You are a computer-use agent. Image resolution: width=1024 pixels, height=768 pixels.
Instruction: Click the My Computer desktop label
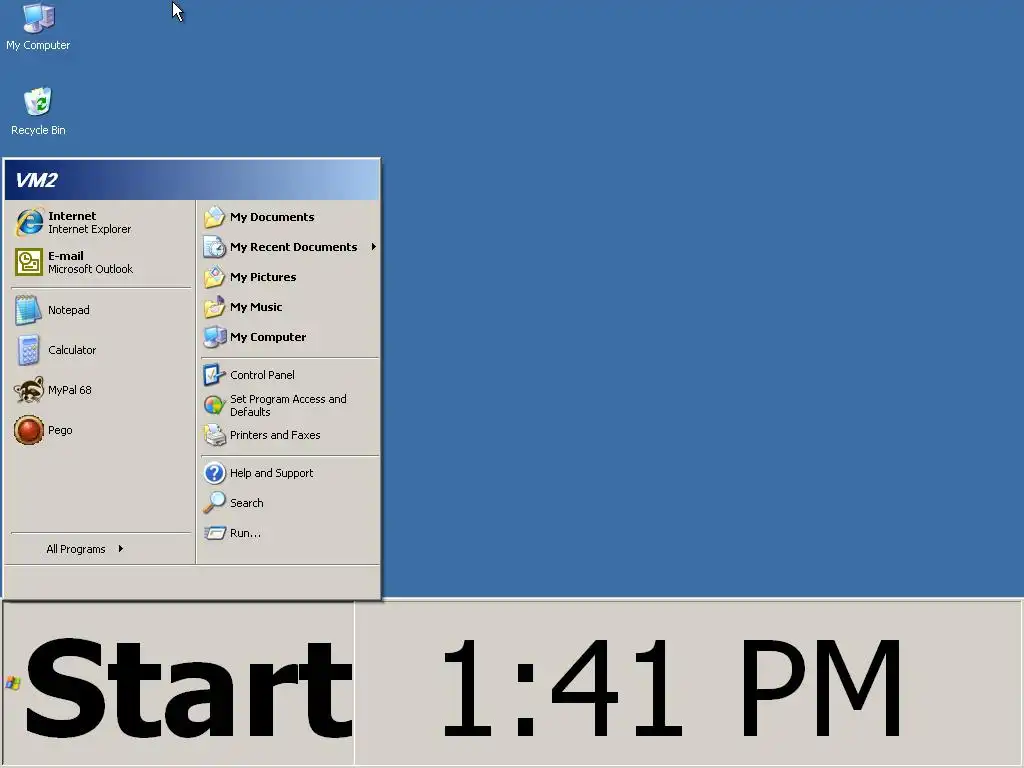click(38, 45)
